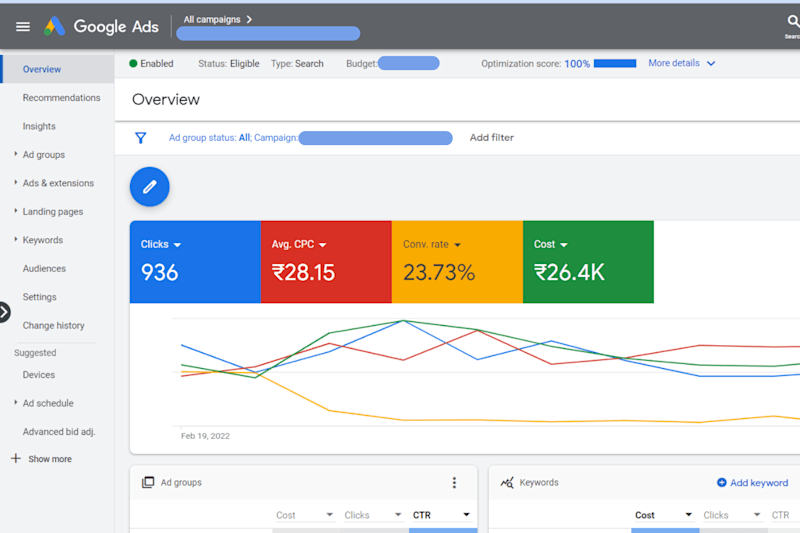Viewport: 800px width, 533px height.
Task: Expand Landing pages in sidebar
Action: click(x=15, y=211)
